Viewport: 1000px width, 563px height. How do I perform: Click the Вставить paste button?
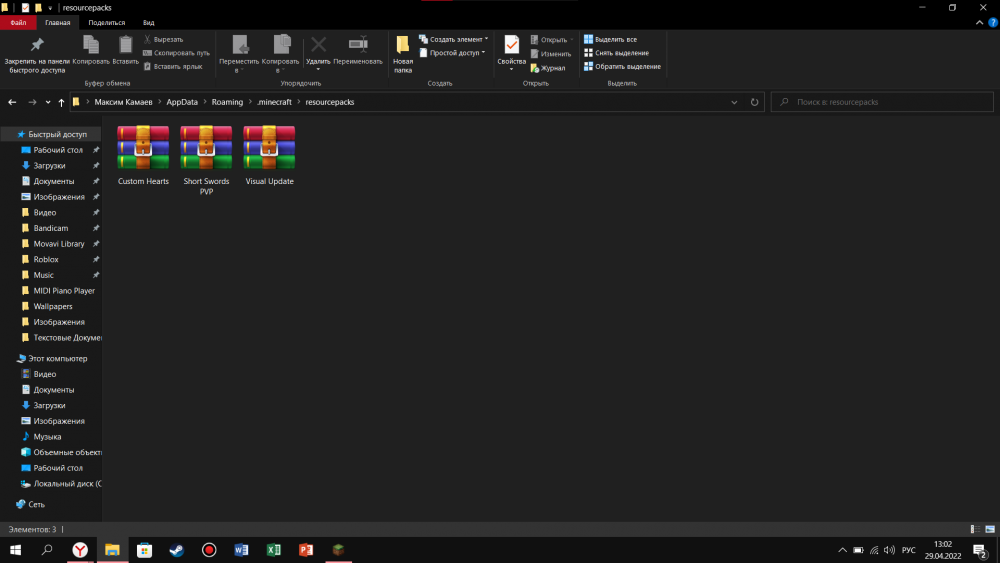(126, 50)
